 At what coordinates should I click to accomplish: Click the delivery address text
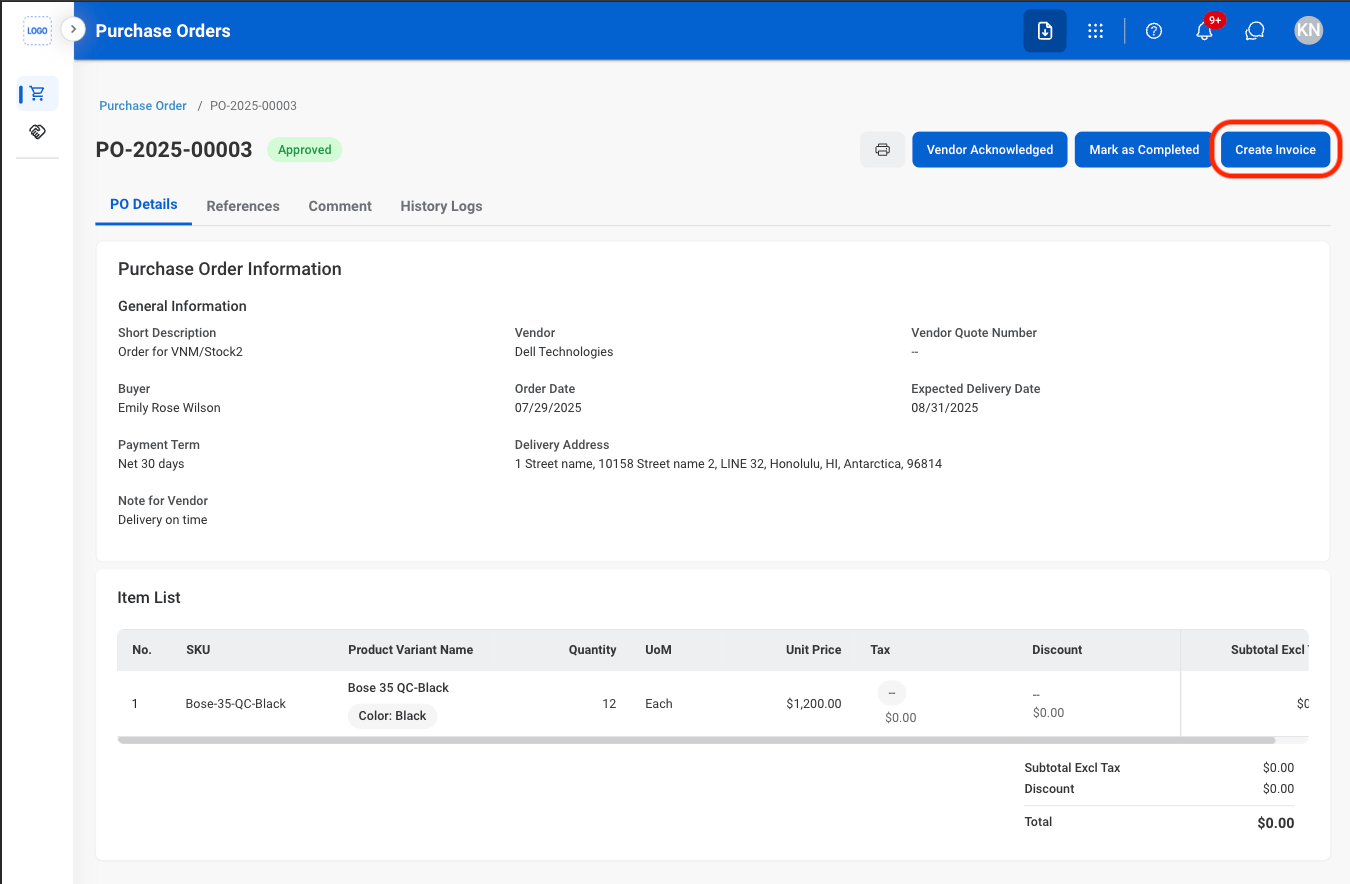728,464
